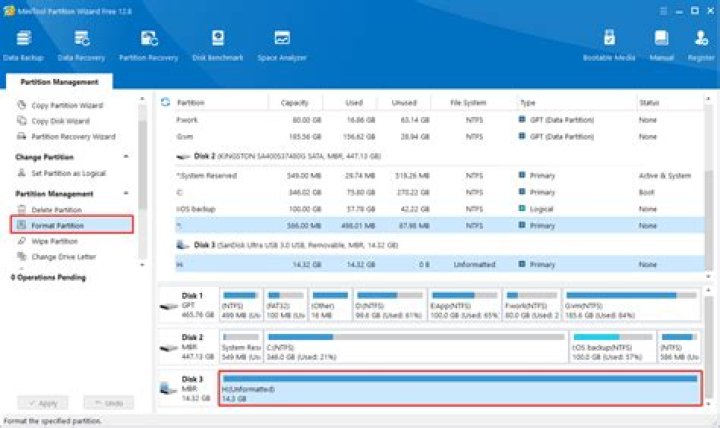
Task: Sort by the Capacity column header
Action: tap(294, 102)
